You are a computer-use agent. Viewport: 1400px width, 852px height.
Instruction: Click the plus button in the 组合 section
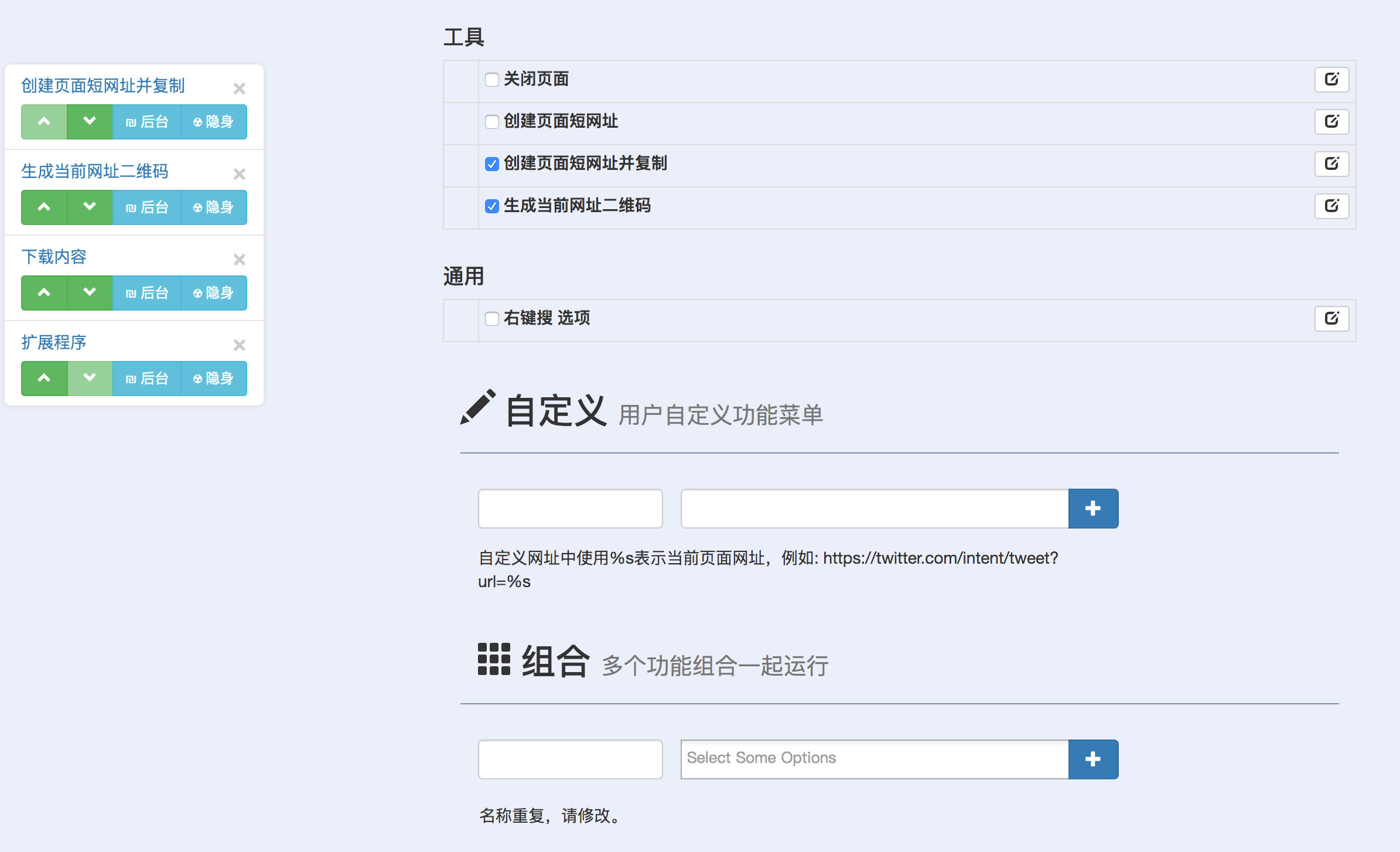pyautogui.click(x=1092, y=758)
